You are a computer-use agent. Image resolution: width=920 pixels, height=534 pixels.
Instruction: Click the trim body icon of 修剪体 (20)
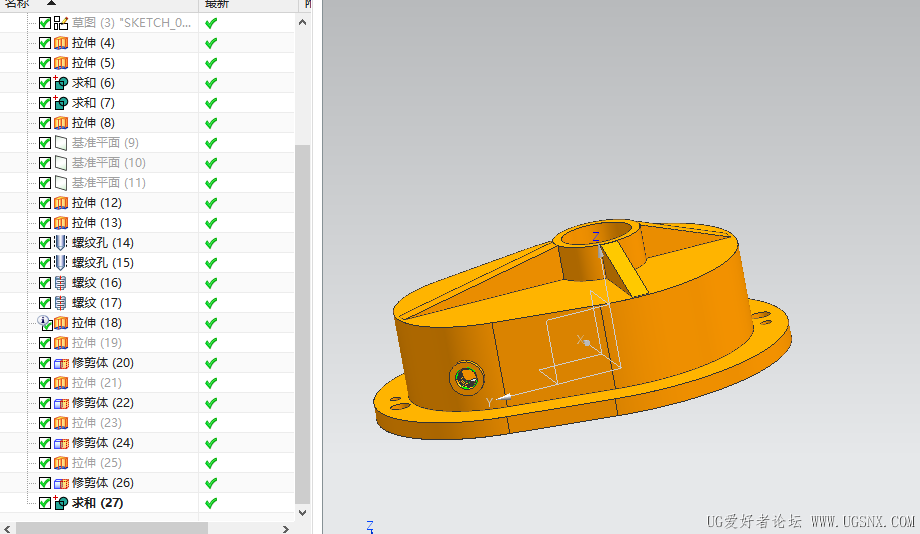pyautogui.click(x=61, y=363)
